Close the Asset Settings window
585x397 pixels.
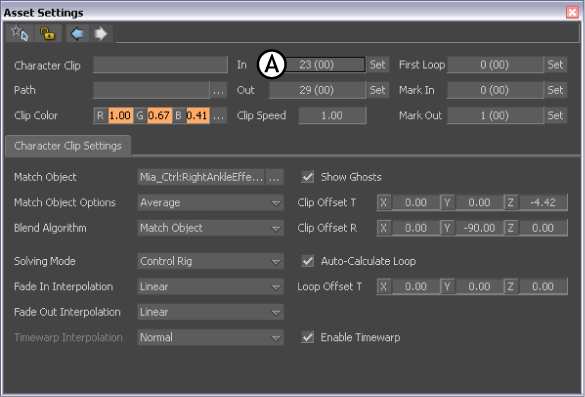572,12
